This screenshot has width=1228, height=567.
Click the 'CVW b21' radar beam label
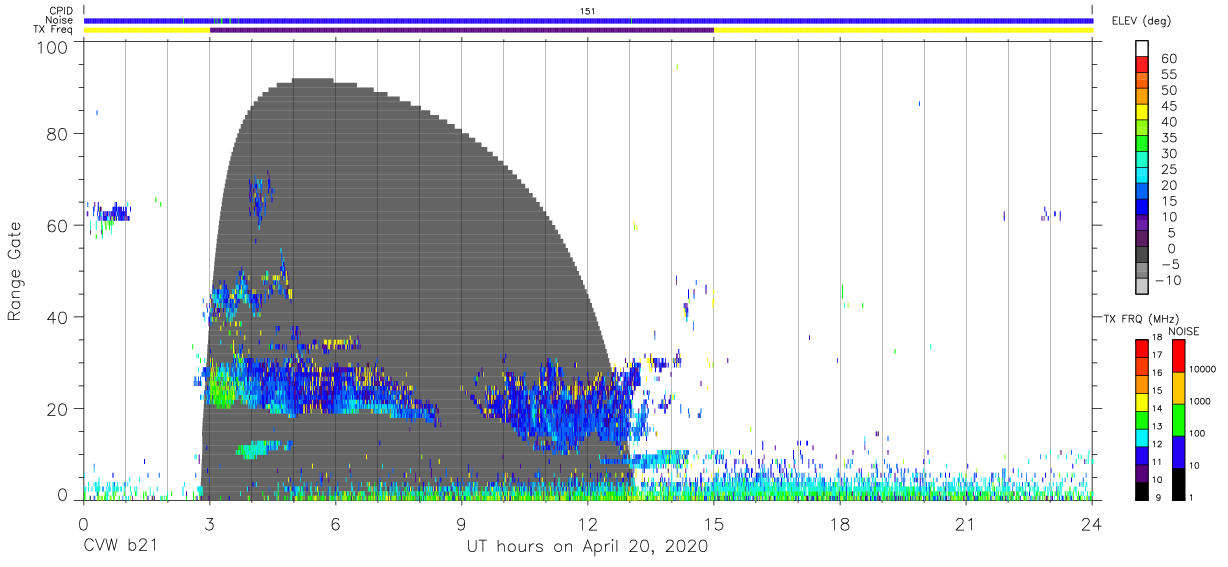(x=121, y=547)
